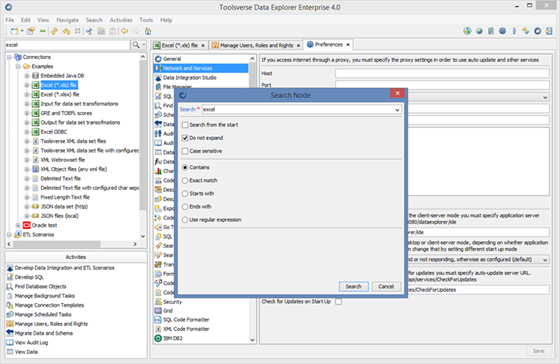Viewport: 560px width, 364px height.
Task: Toggle Check for Updates on Start Up
Action: click(338, 301)
